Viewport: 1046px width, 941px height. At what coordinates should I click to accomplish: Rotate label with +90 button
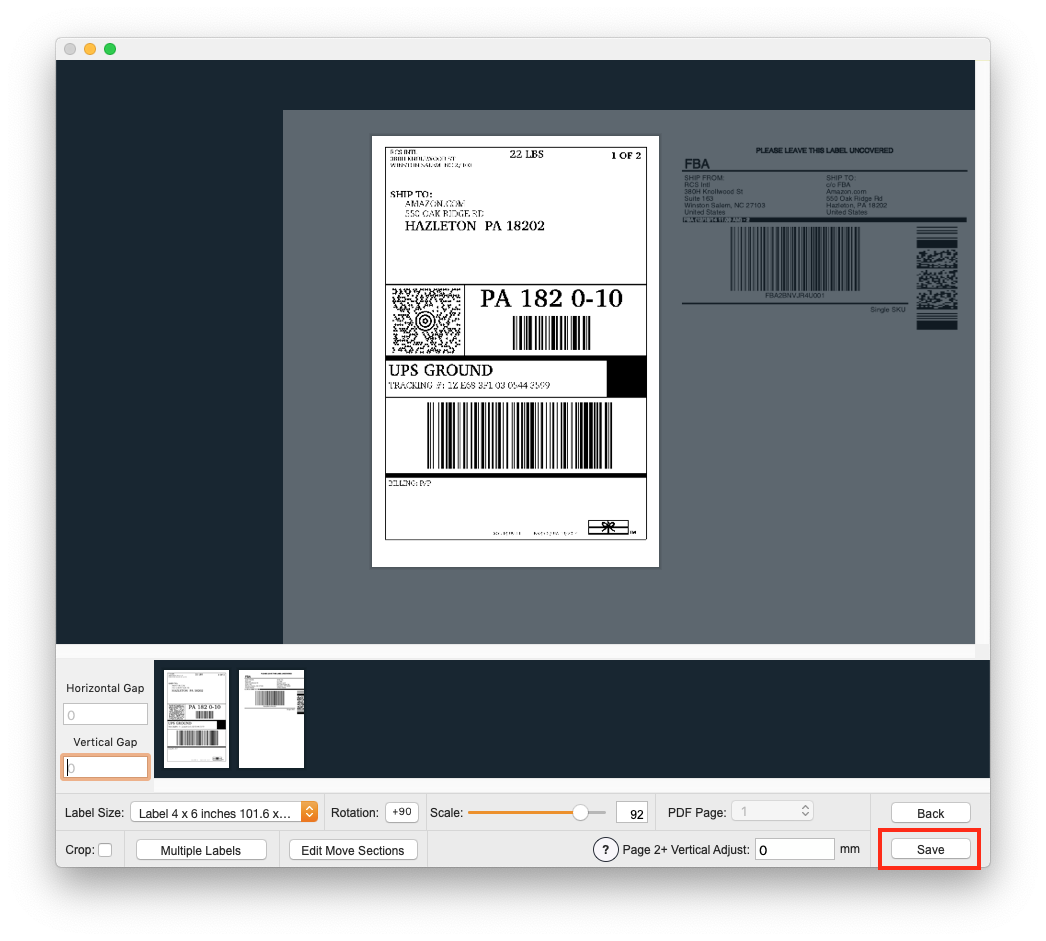(x=402, y=812)
